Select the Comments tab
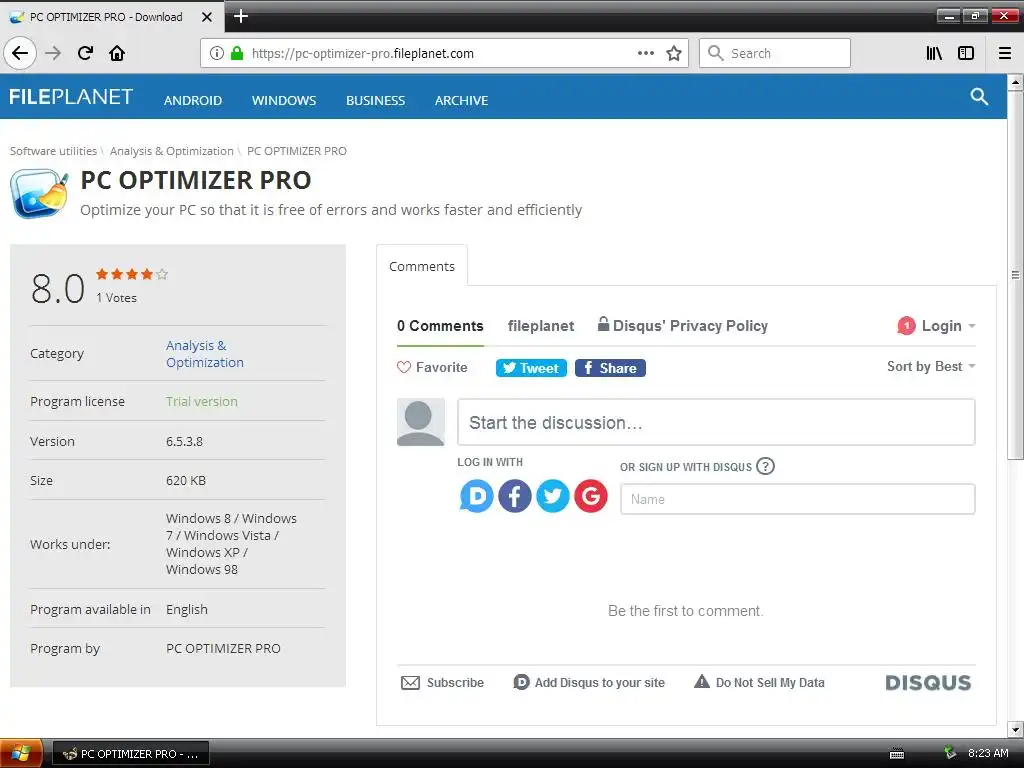 [x=422, y=266]
